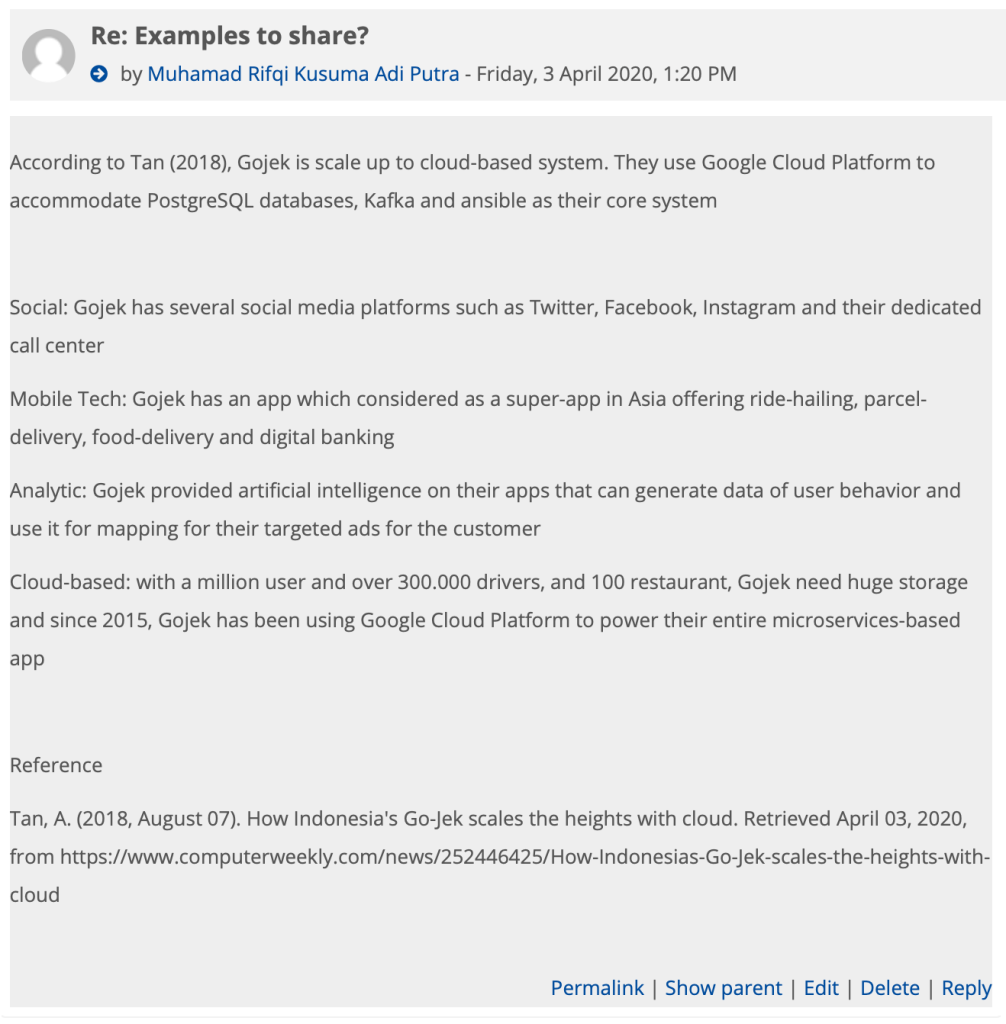Click the "call center" text line
Viewport: 1006px width, 1024px height.
tap(57, 346)
